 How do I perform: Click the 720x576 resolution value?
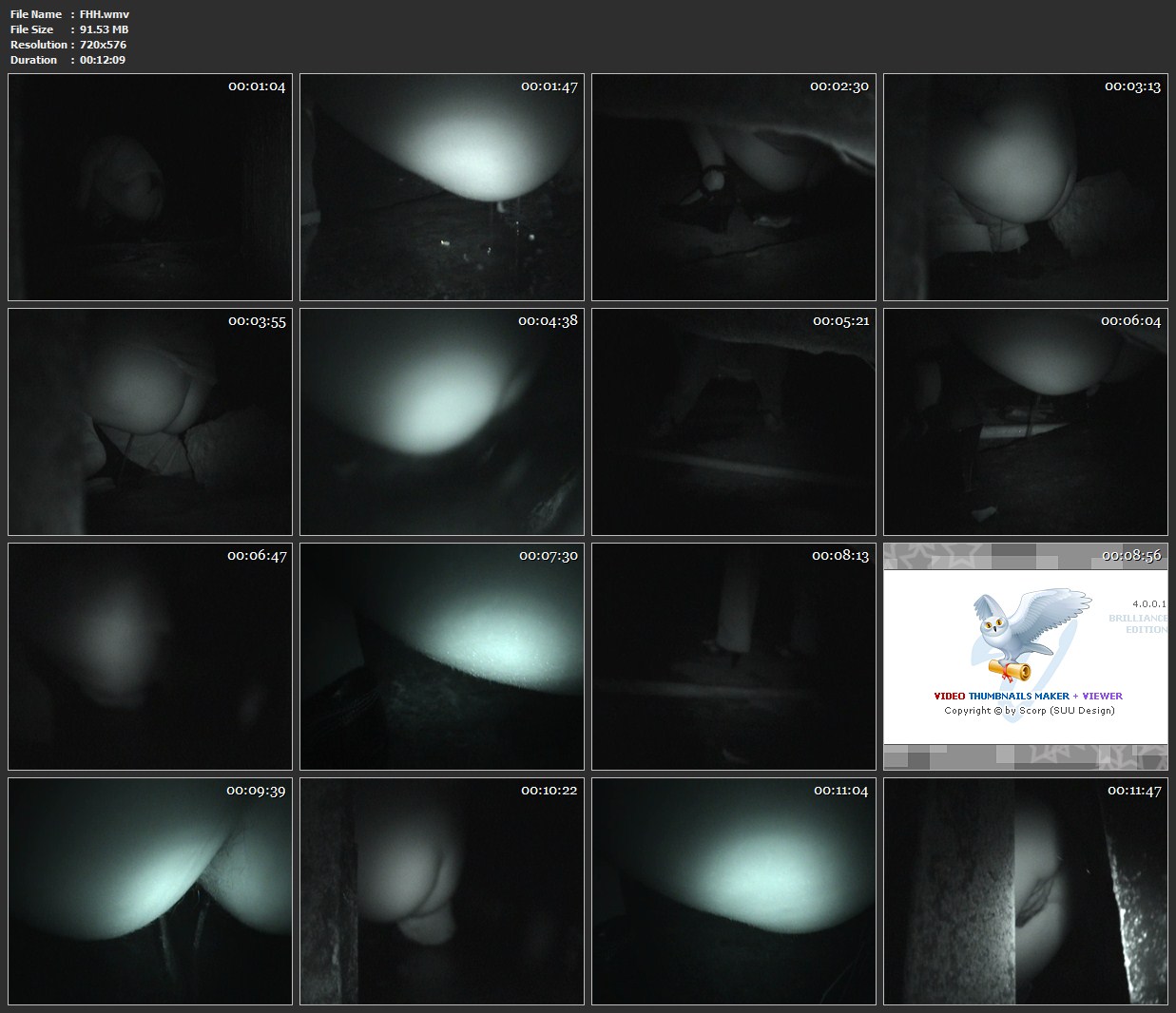[103, 45]
